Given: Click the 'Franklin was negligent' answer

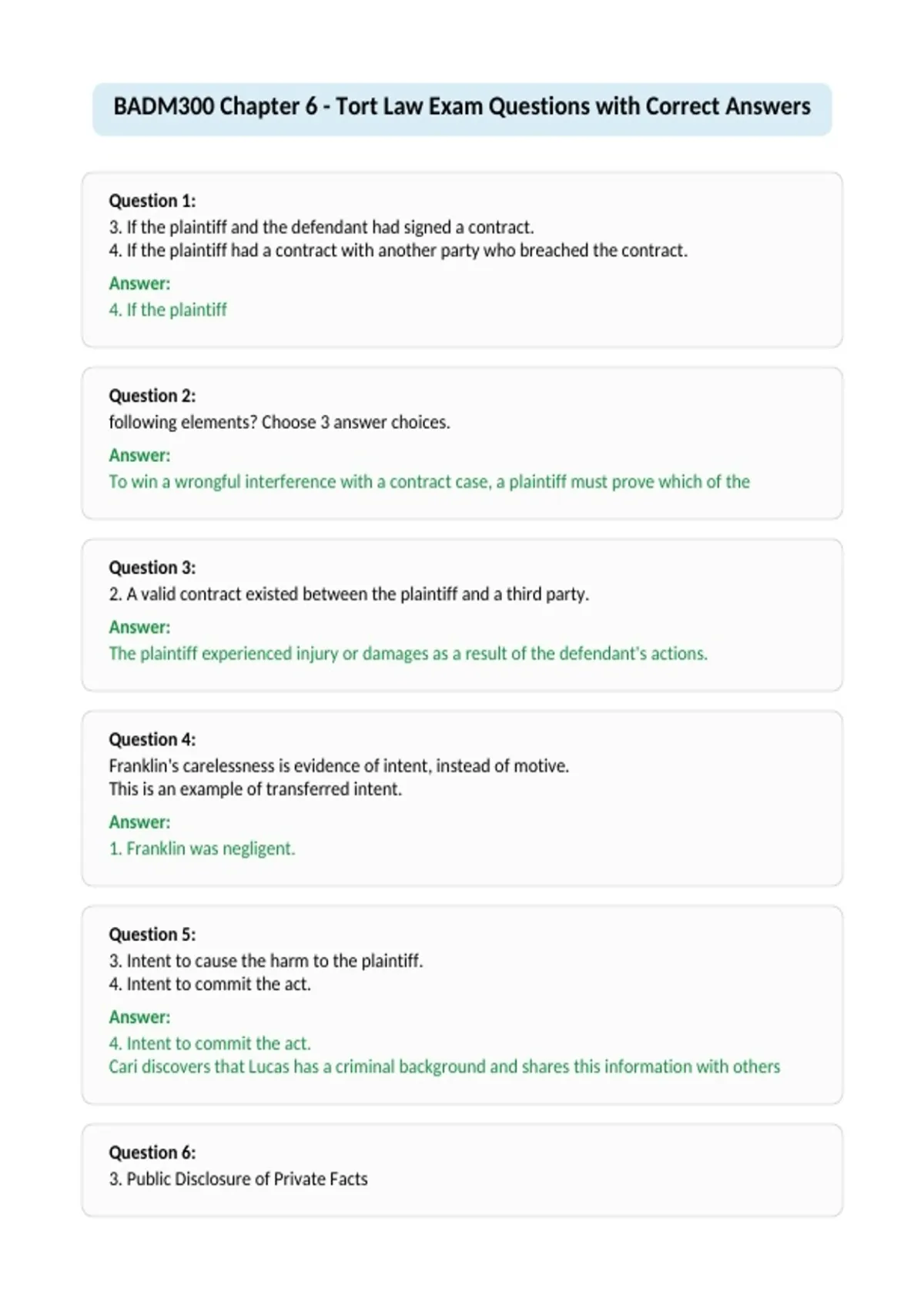Looking at the screenshot, I should (202, 849).
